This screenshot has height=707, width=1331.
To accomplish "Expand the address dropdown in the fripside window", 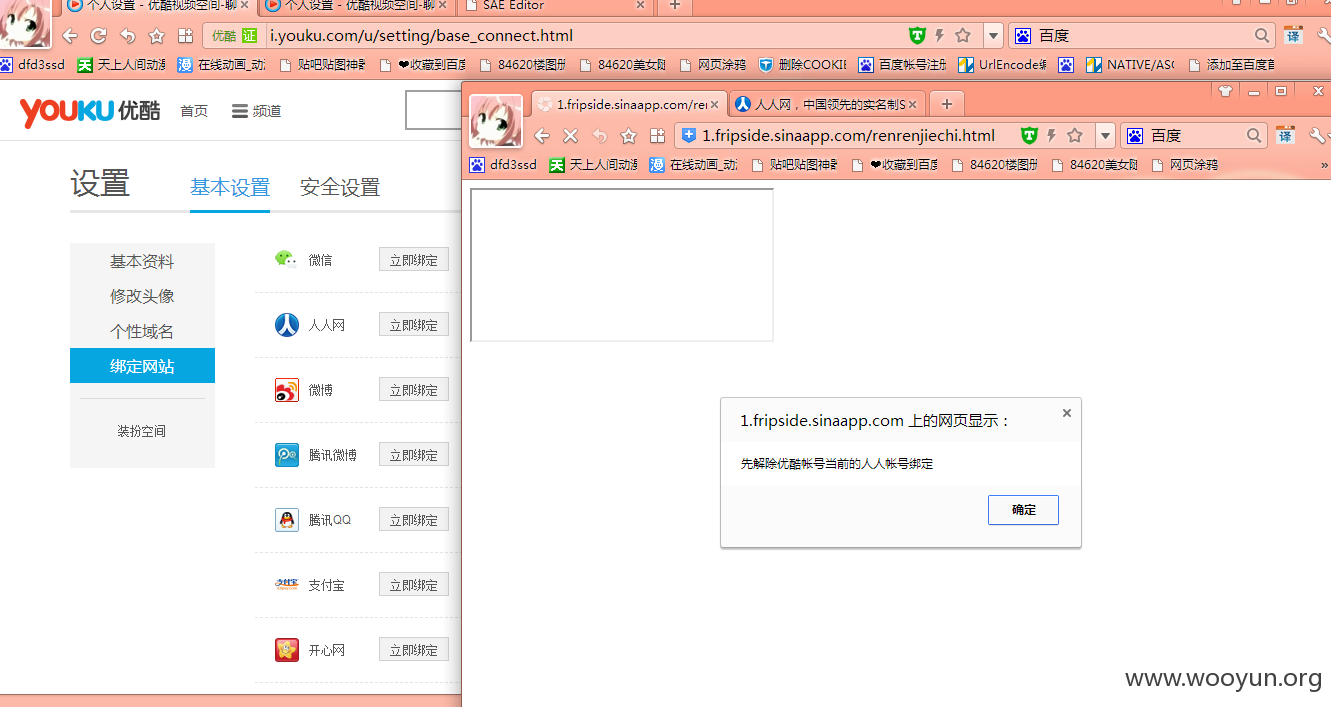I will (1105, 135).
